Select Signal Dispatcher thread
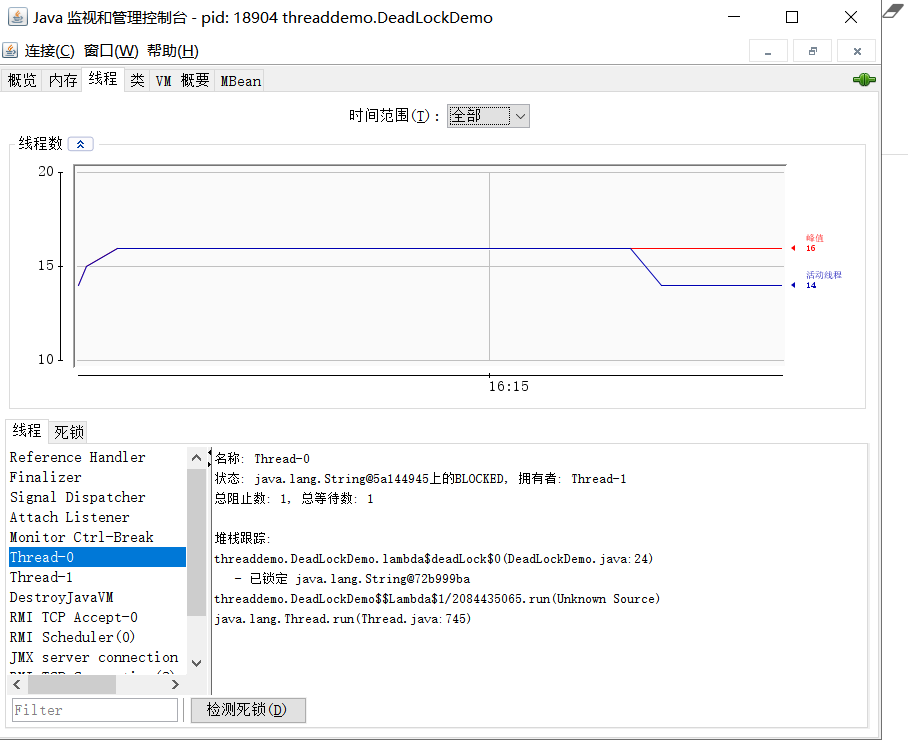Screen dimensions: 908x742 coord(97,497)
